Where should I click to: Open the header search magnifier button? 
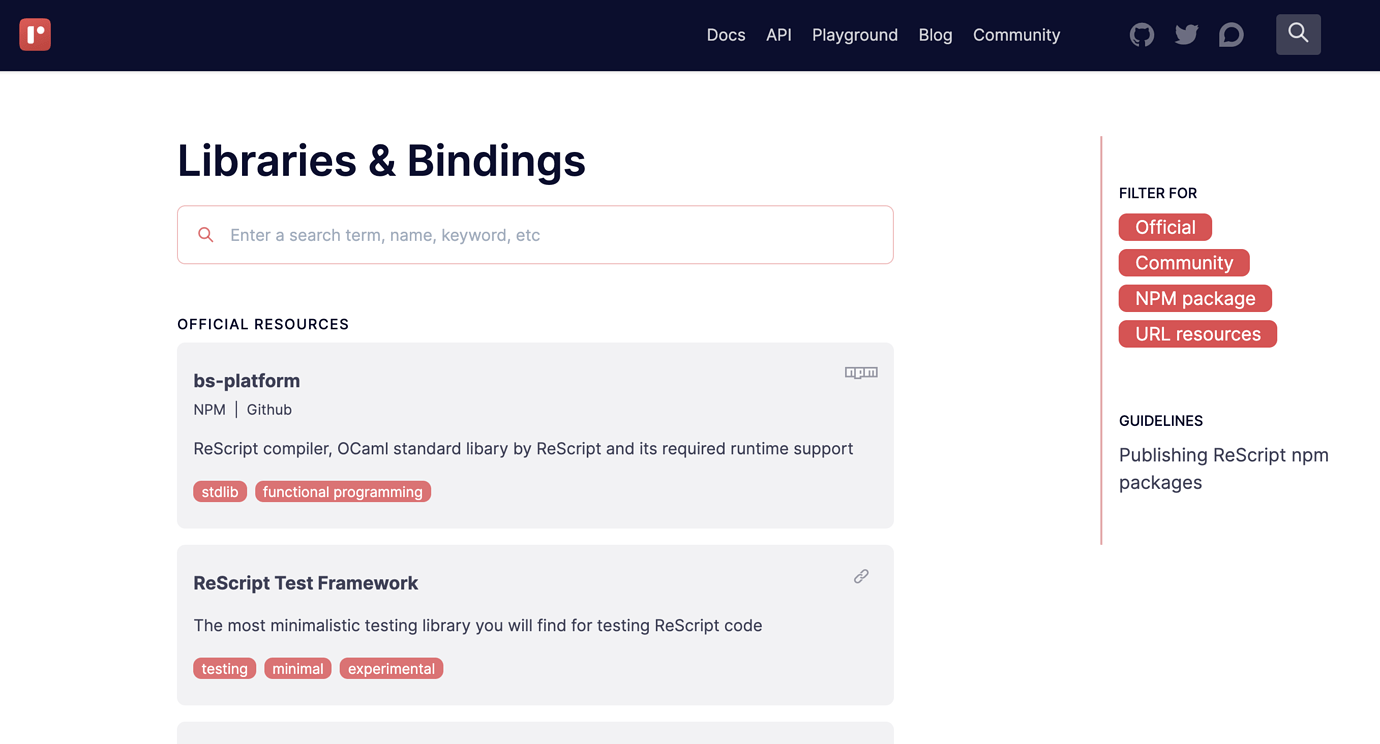1298,34
